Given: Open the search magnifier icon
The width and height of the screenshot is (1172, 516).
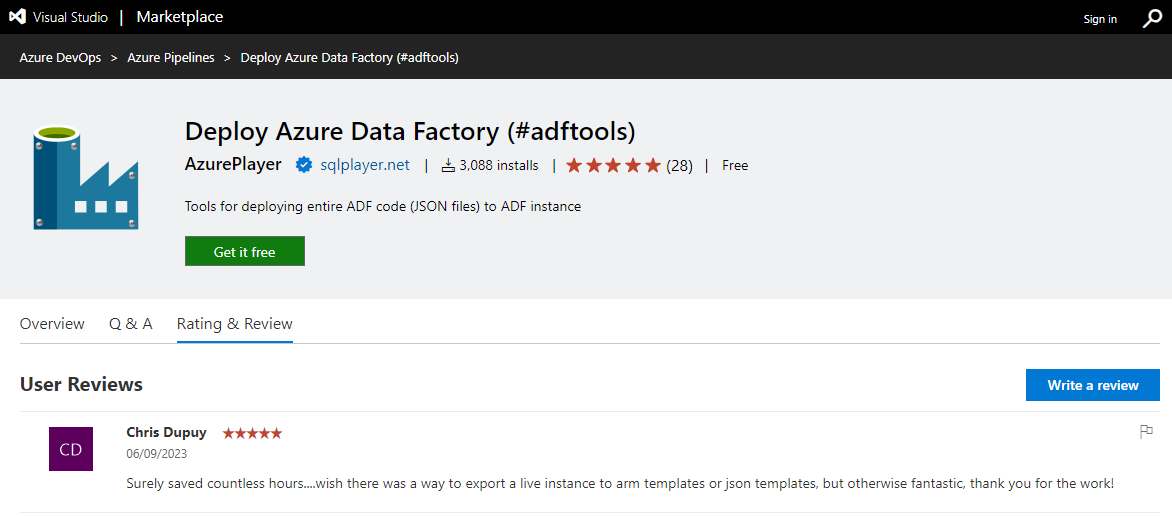Looking at the screenshot, I should (x=1152, y=19).
